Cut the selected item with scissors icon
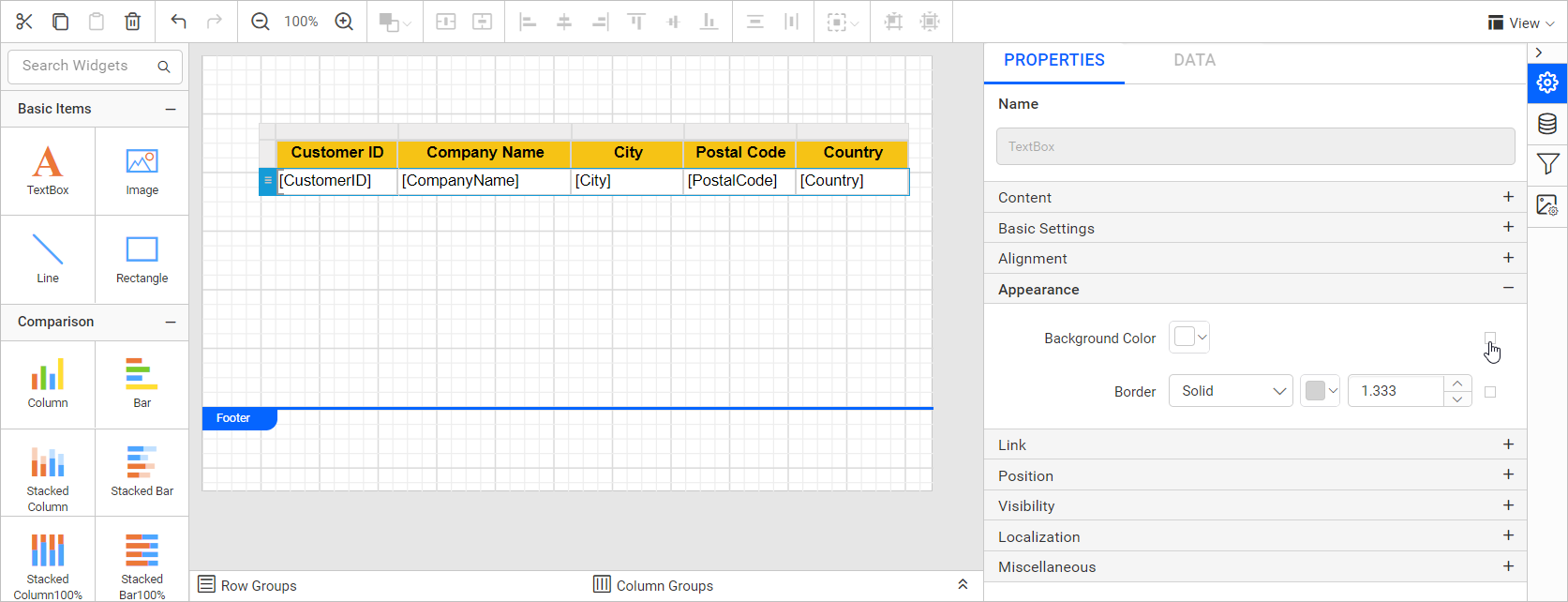Screen dimensions: 1568x602 click(x=24, y=22)
